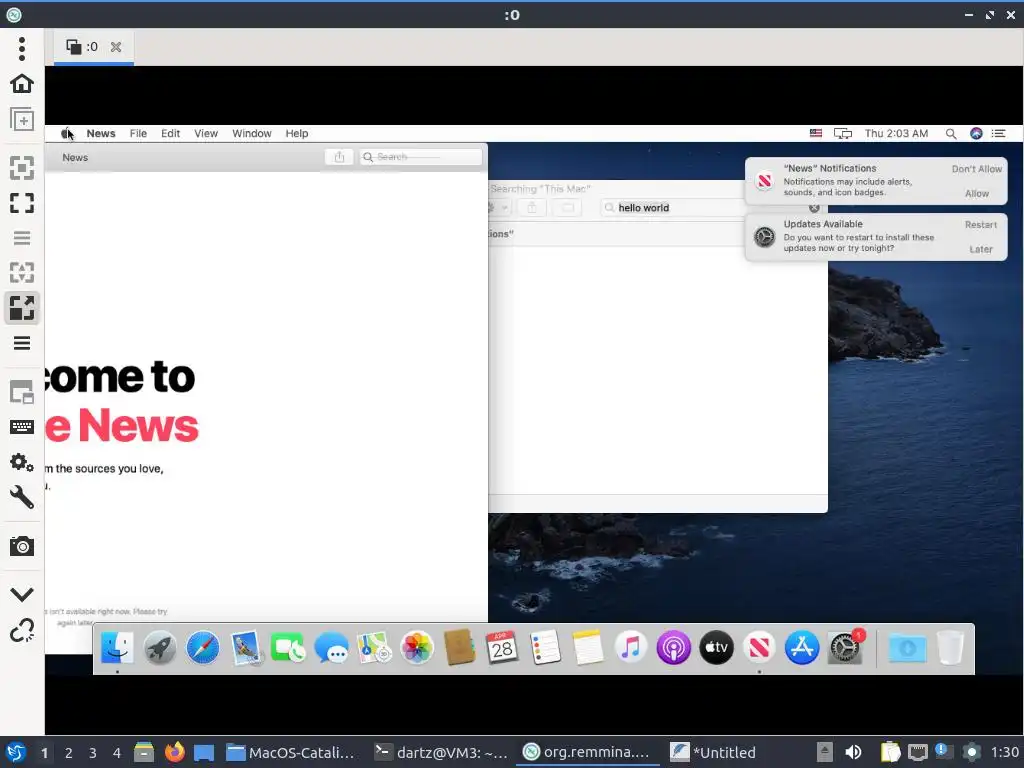Open Maps from the Dock

[x=374, y=647]
